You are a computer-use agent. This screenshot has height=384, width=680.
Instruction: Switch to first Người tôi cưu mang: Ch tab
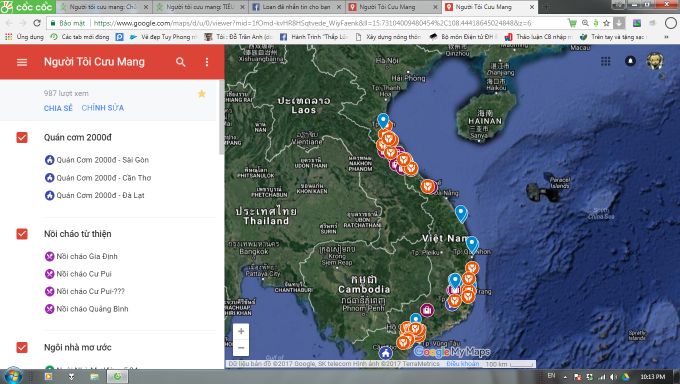pyautogui.click(x=104, y=7)
